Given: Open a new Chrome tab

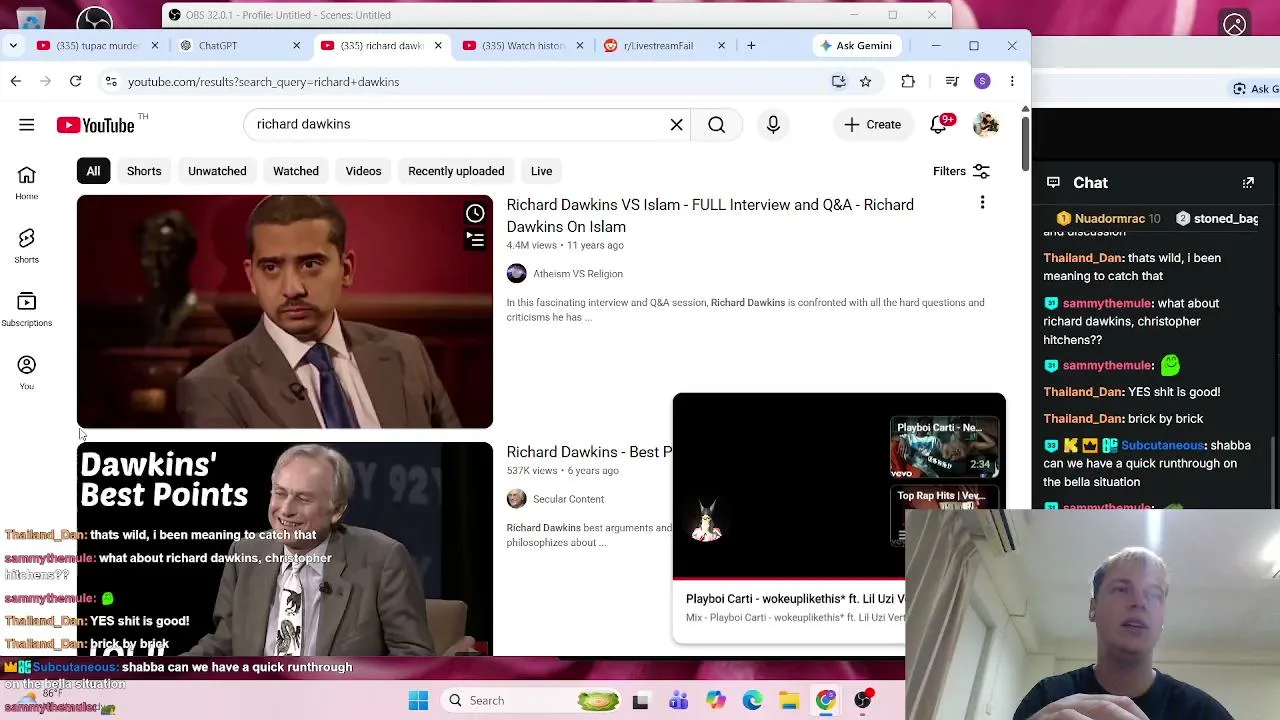Looking at the screenshot, I should click(751, 45).
